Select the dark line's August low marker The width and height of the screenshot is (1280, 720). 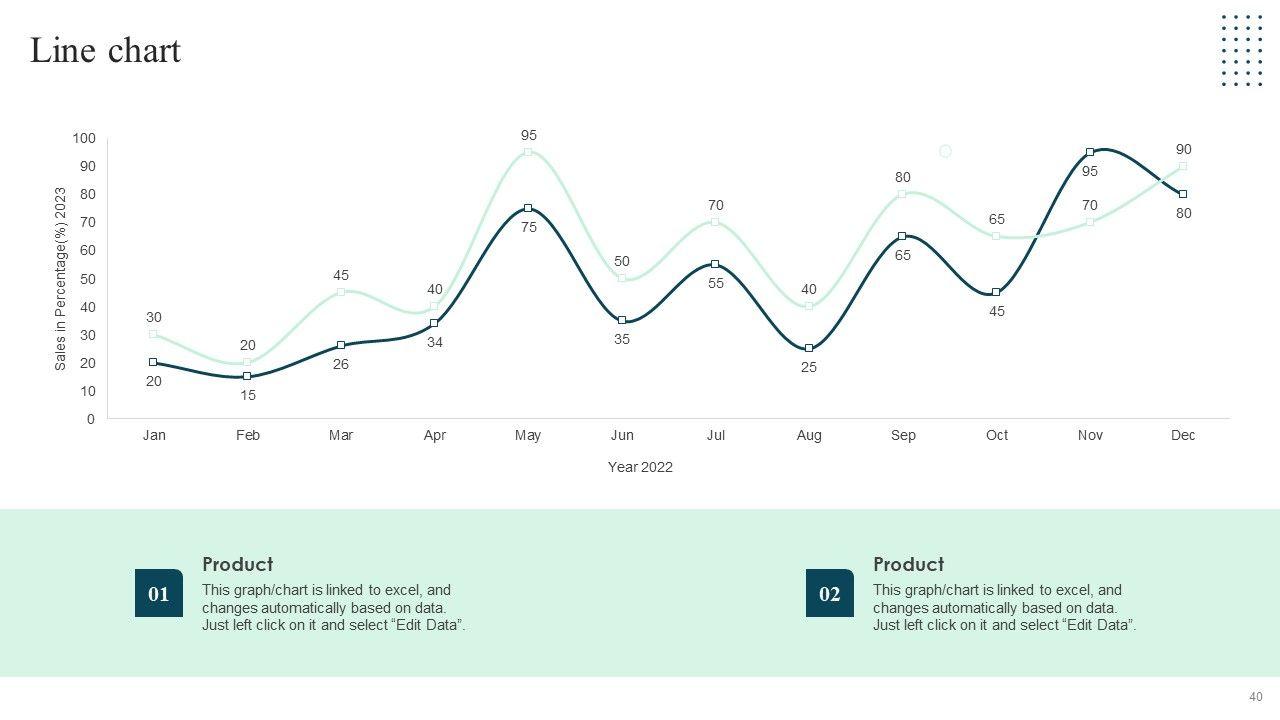[809, 348]
